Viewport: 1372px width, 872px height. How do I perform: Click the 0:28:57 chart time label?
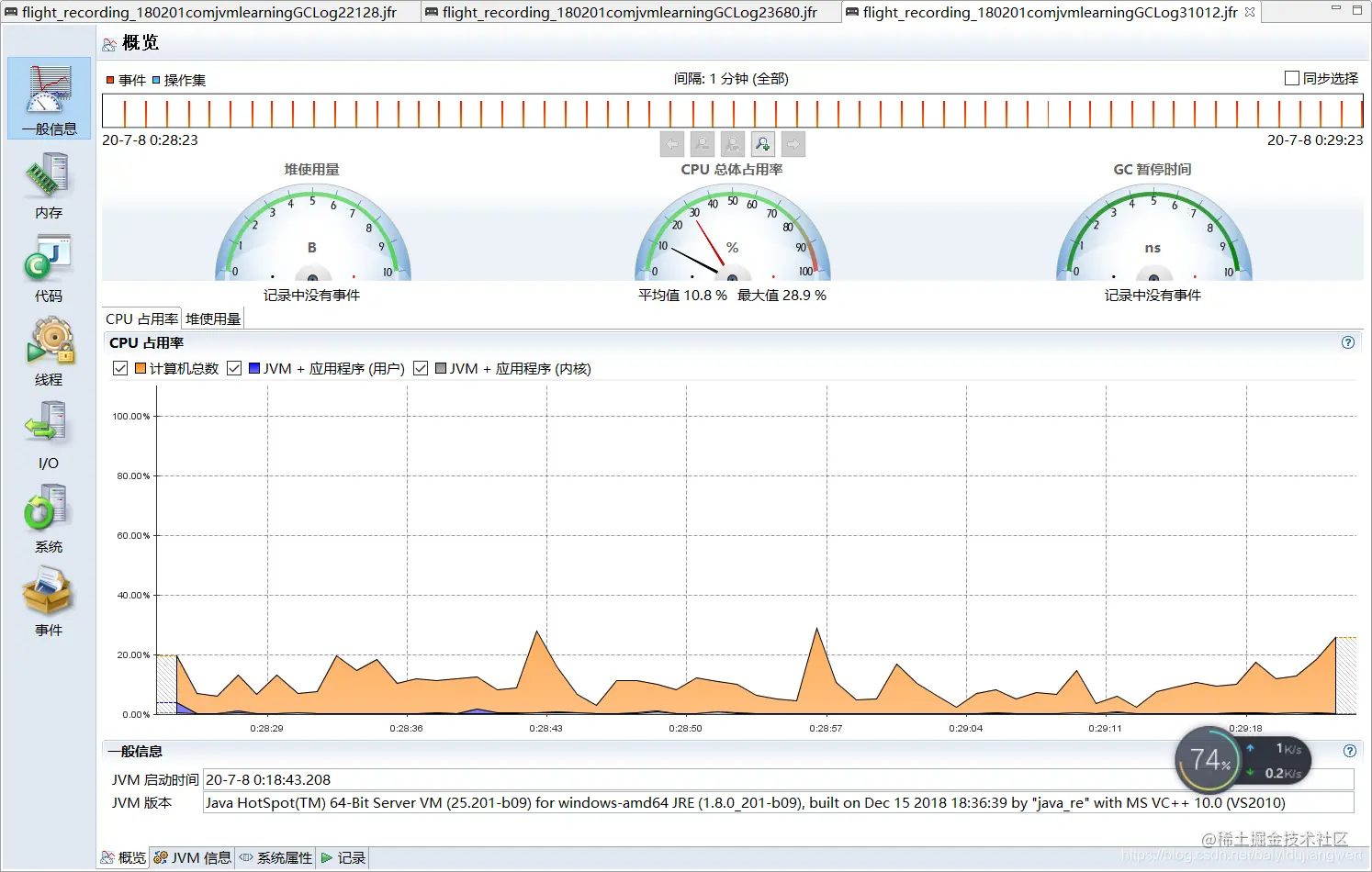tap(826, 728)
